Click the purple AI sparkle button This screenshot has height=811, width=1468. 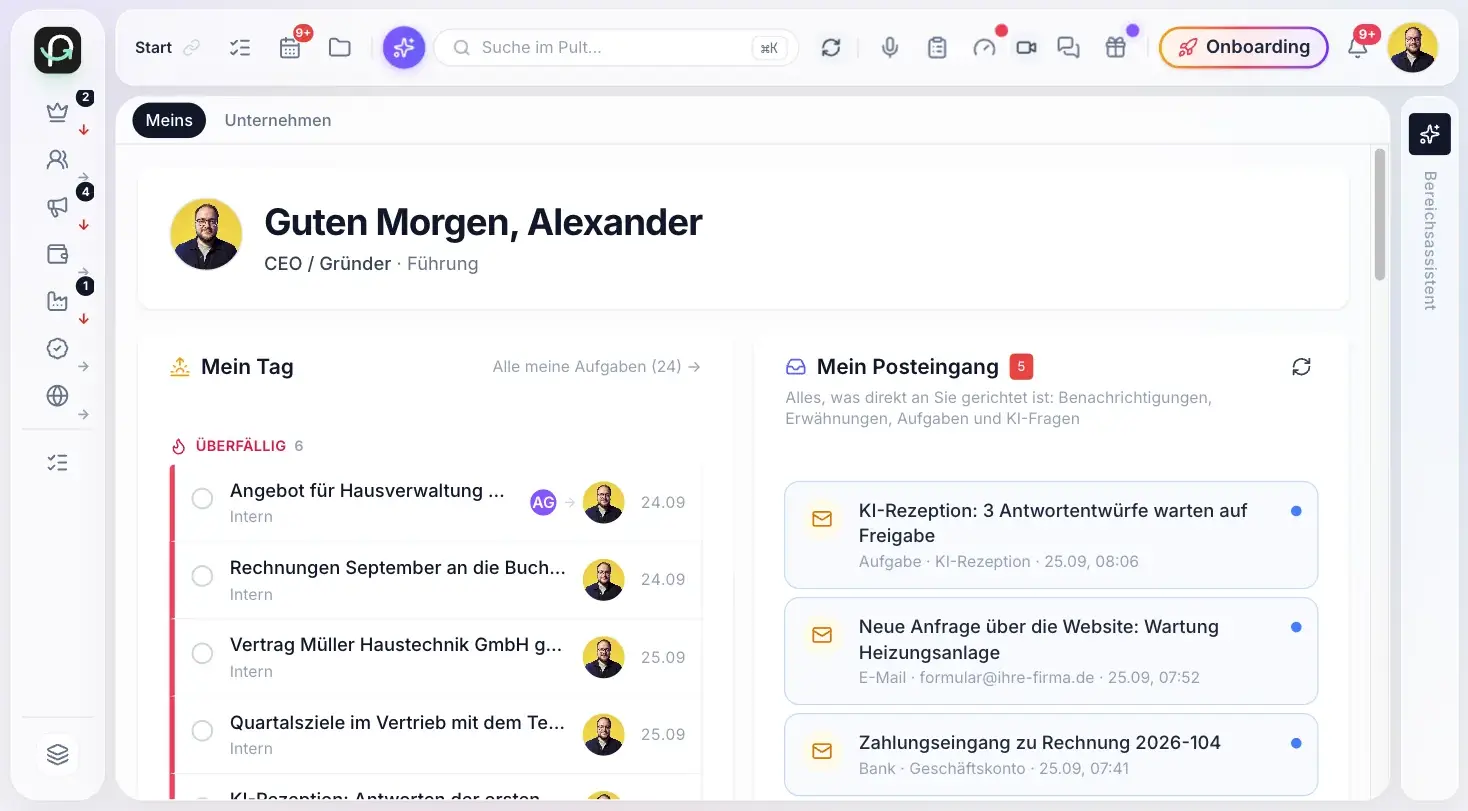click(x=404, y=47)
